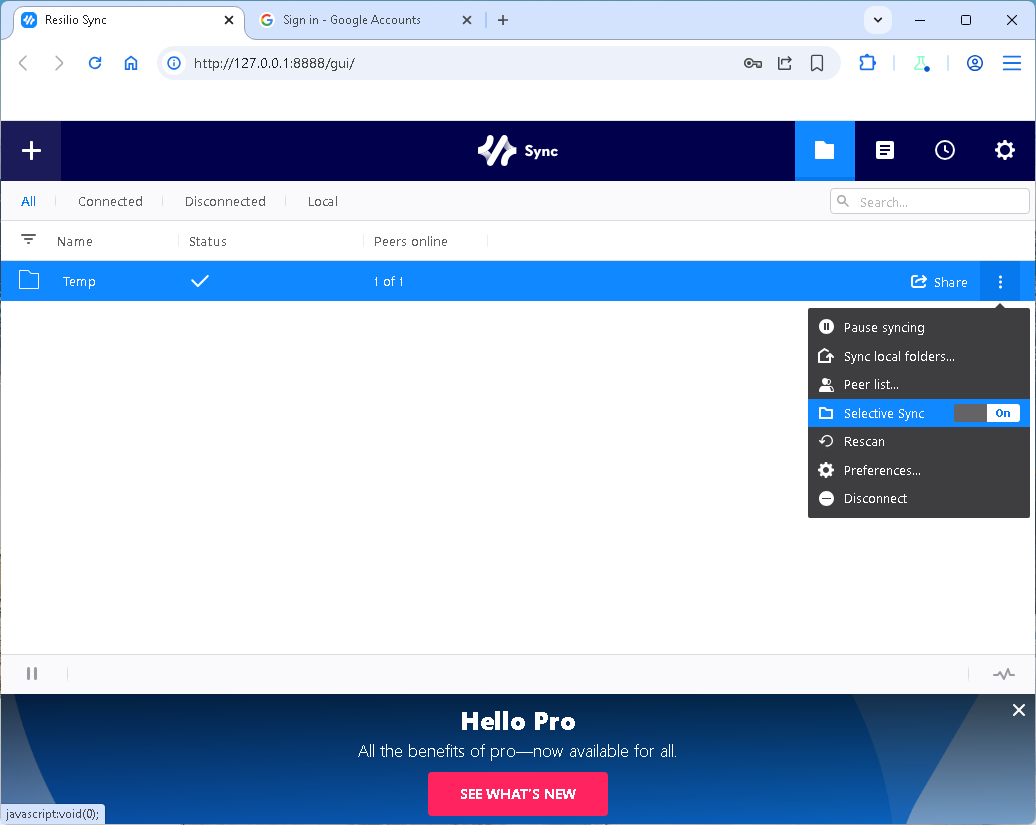The image size is (1036, 825).
Task: Open the notifications list icon in header
Action: (884, 151)
